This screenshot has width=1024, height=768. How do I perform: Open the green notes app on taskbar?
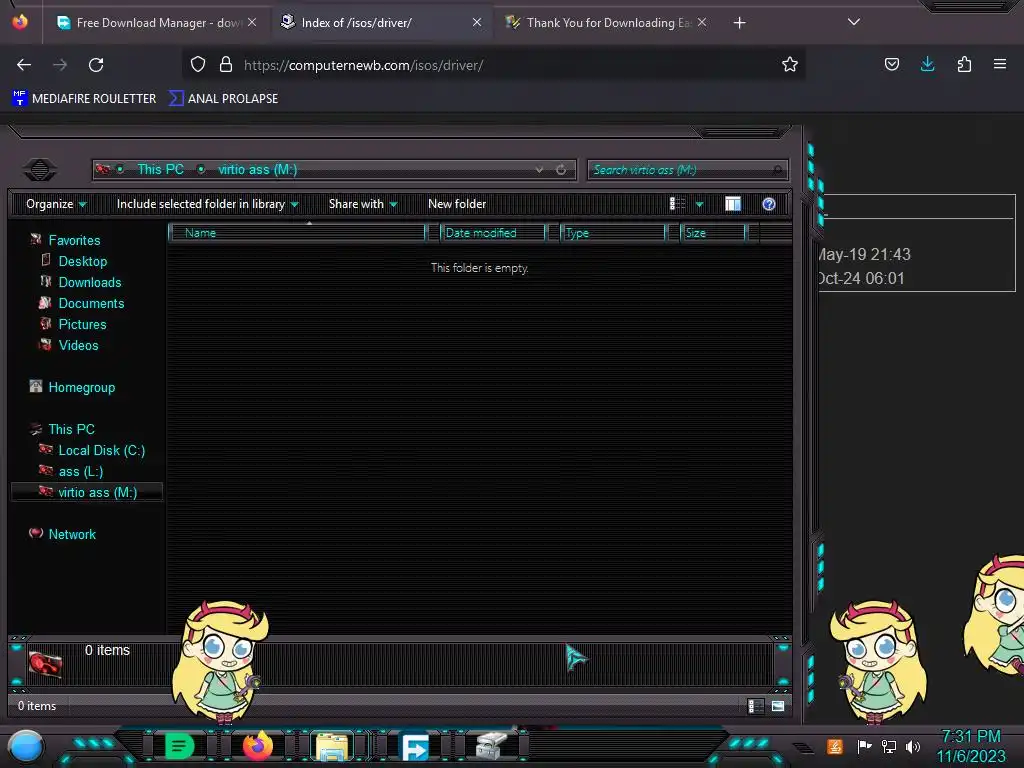180,746
